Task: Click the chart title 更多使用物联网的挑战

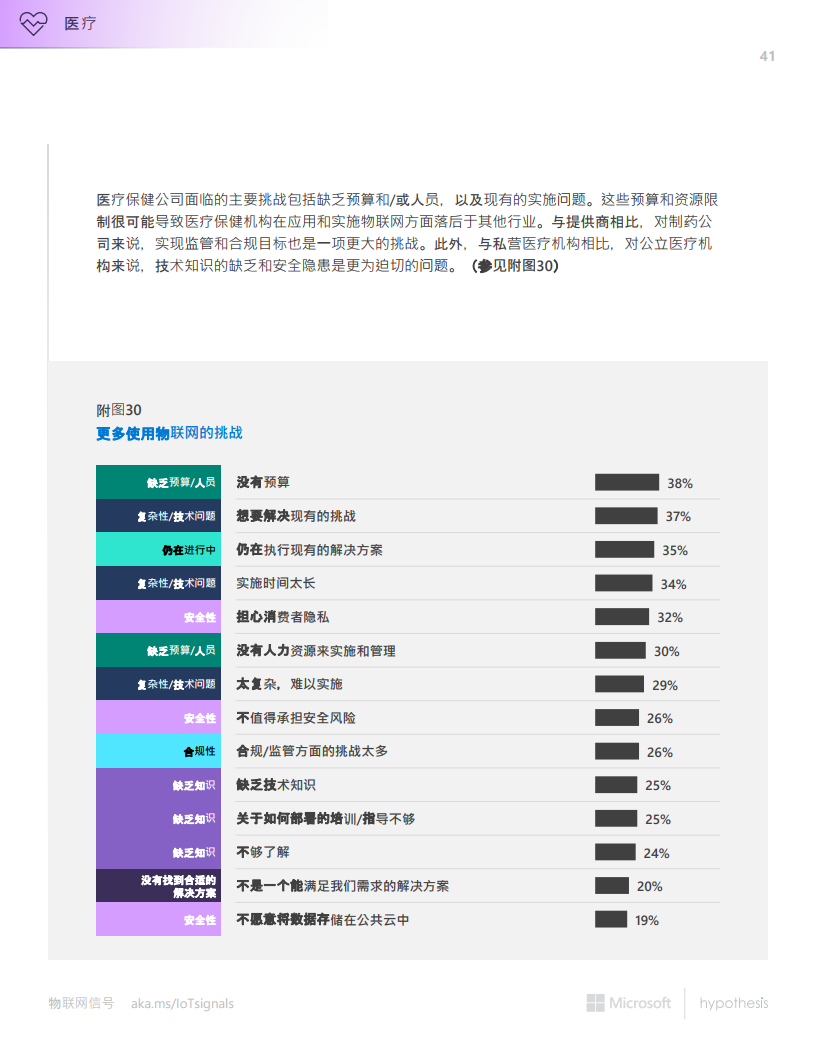Action: tap(169, 433)
